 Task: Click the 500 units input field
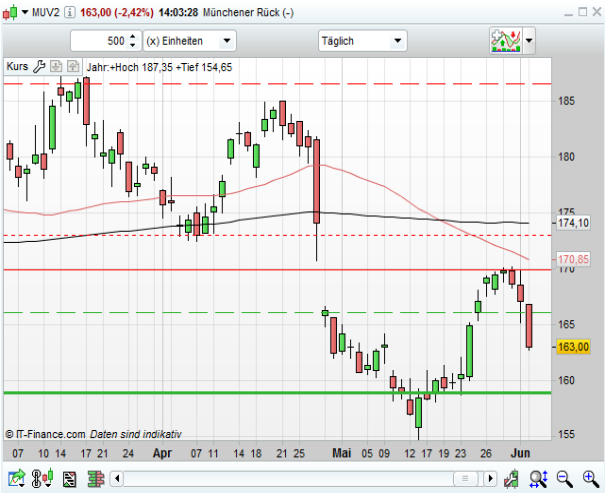[99, 41]
